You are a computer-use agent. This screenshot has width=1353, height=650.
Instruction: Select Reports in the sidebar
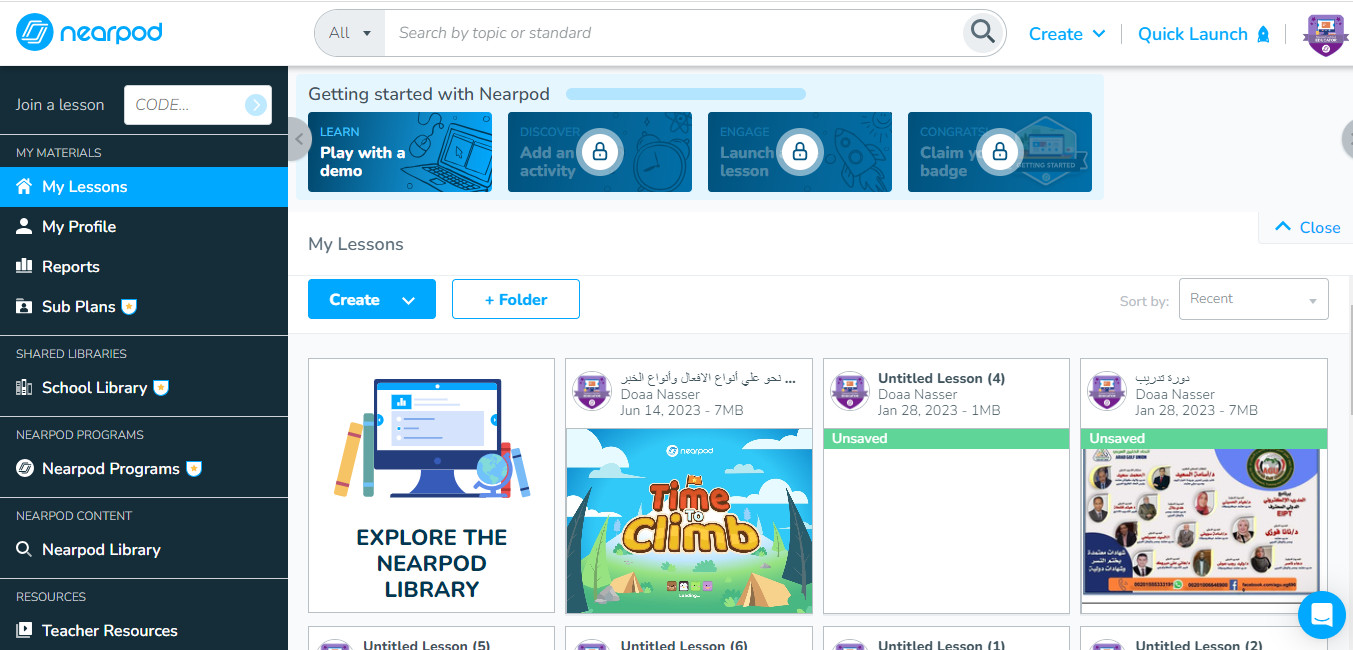pyautogui.click(x=144, y=267)
